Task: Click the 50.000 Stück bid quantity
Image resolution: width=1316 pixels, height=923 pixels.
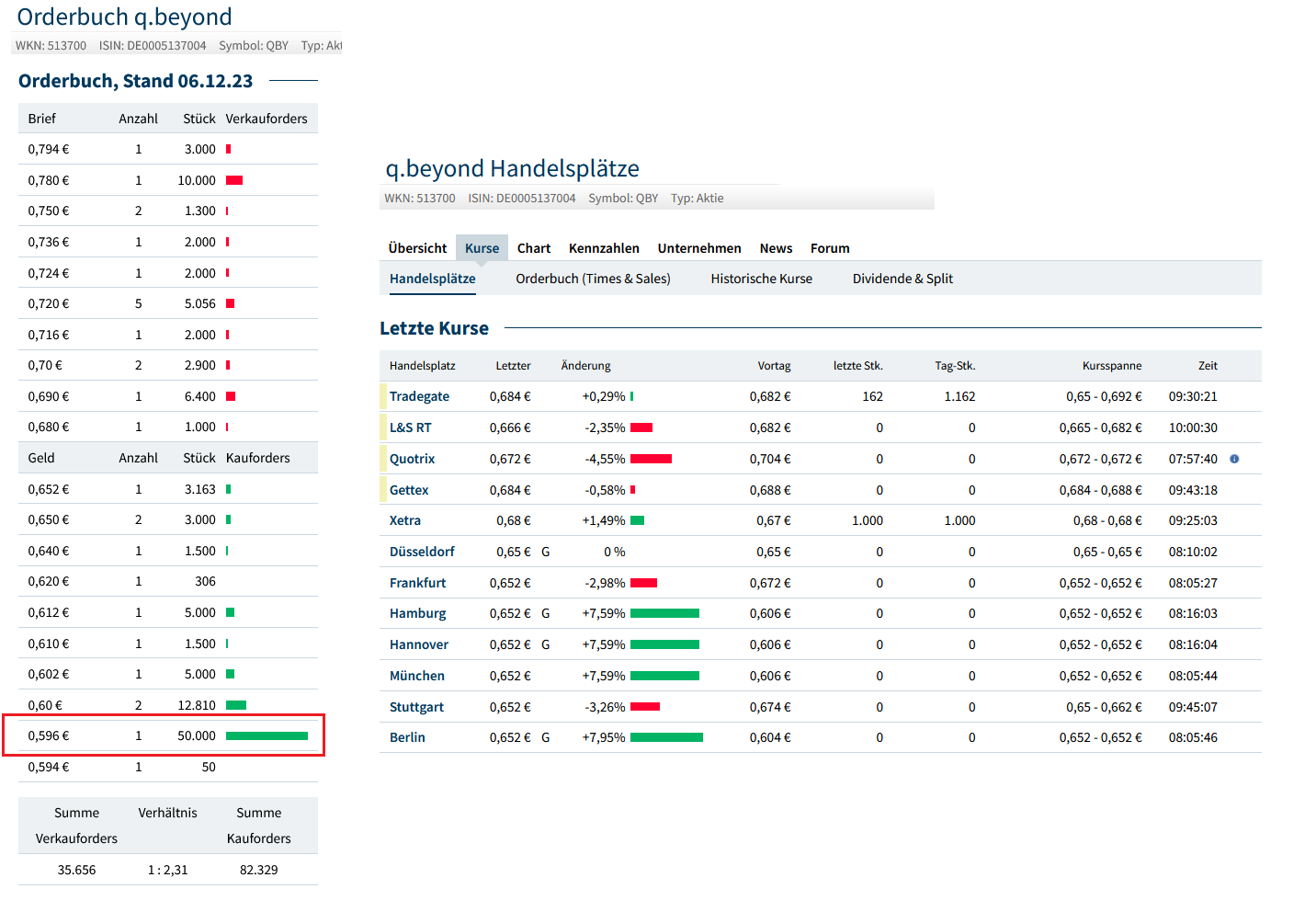Action: click(197, 735)
